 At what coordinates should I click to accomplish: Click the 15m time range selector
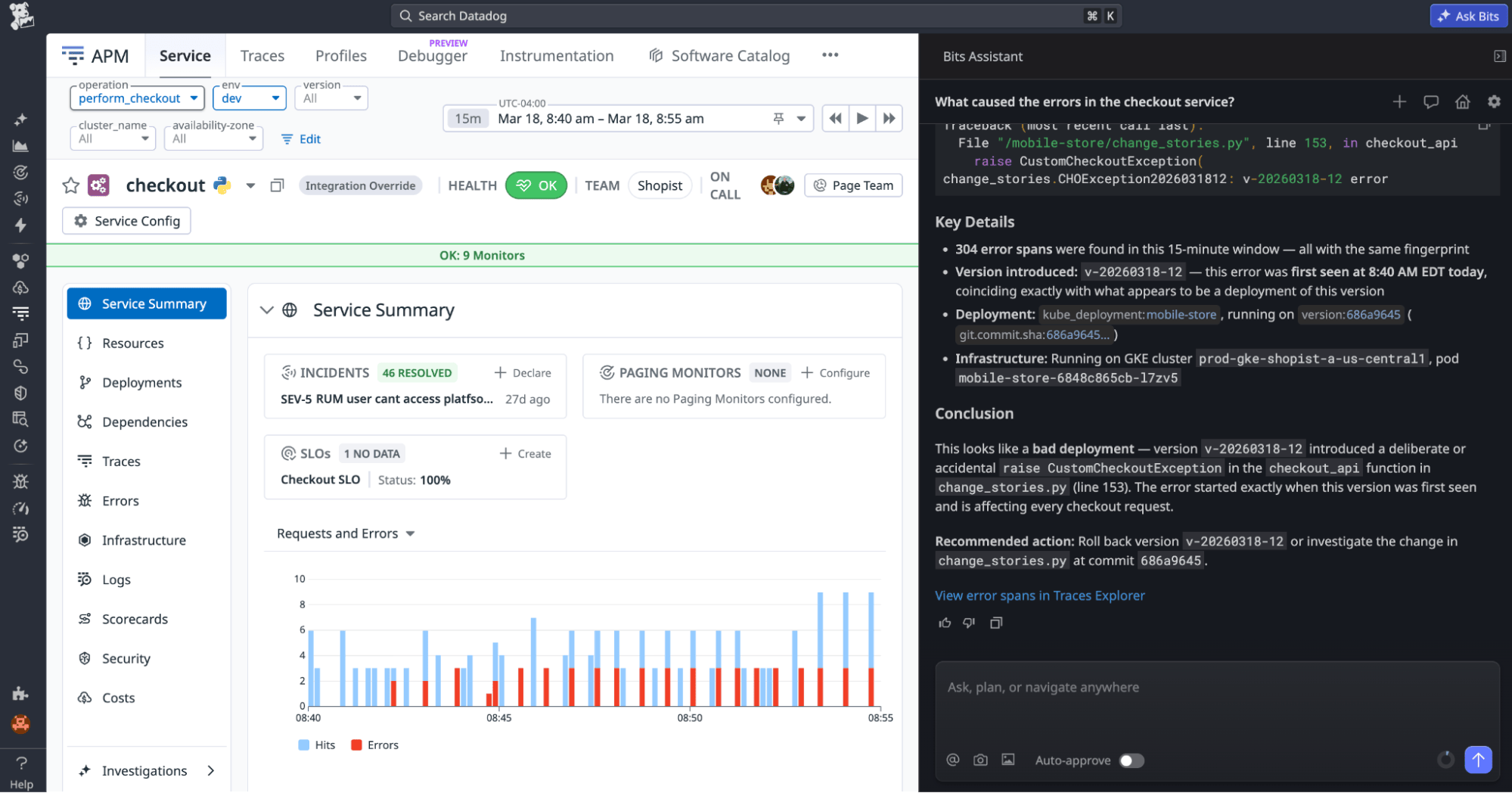coord(467,118)
